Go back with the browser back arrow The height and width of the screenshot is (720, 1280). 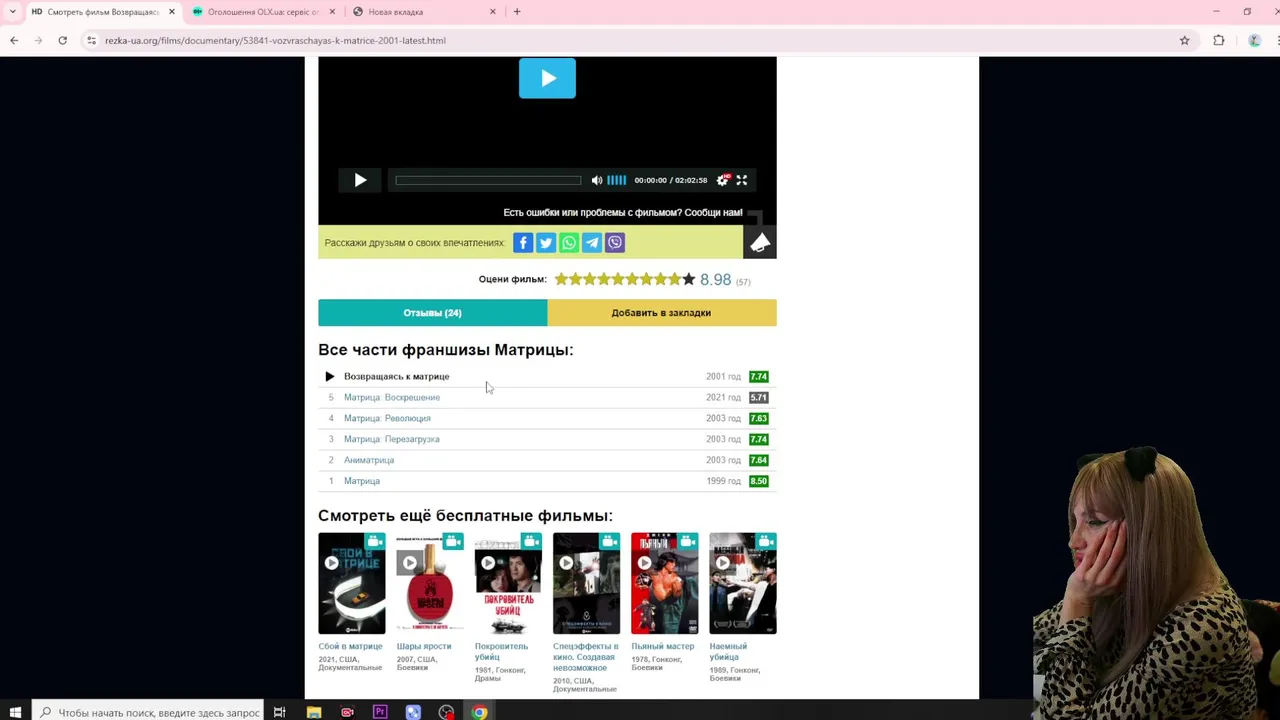pos(14,41)
